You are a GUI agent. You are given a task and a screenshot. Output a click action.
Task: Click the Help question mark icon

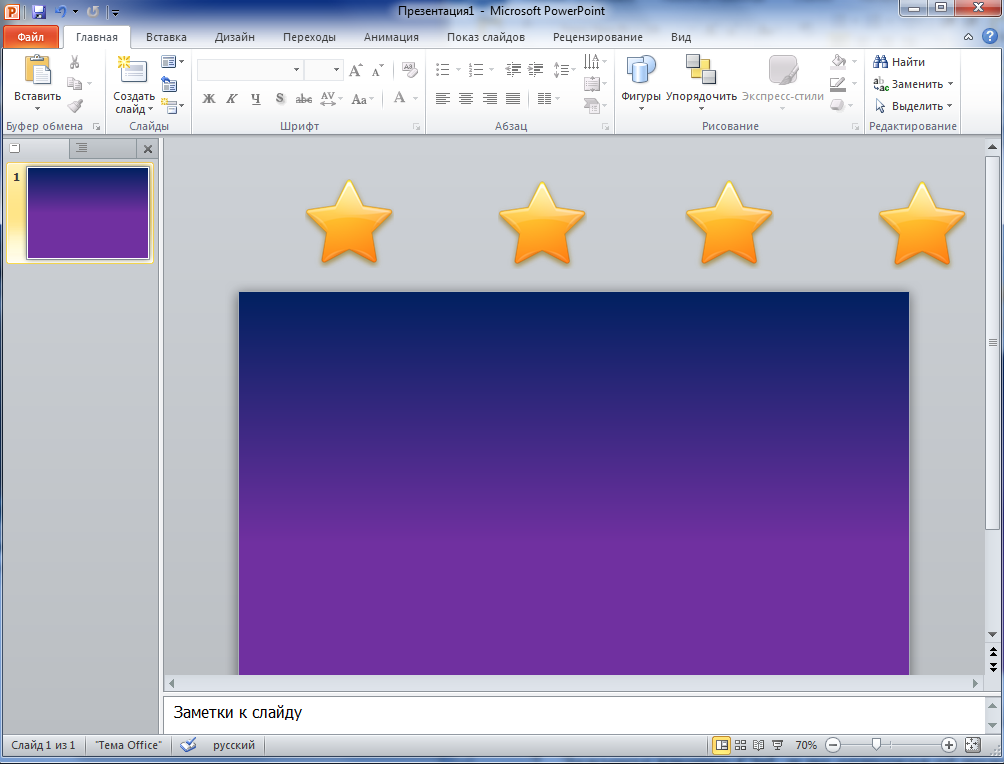(x=989, y=37)
